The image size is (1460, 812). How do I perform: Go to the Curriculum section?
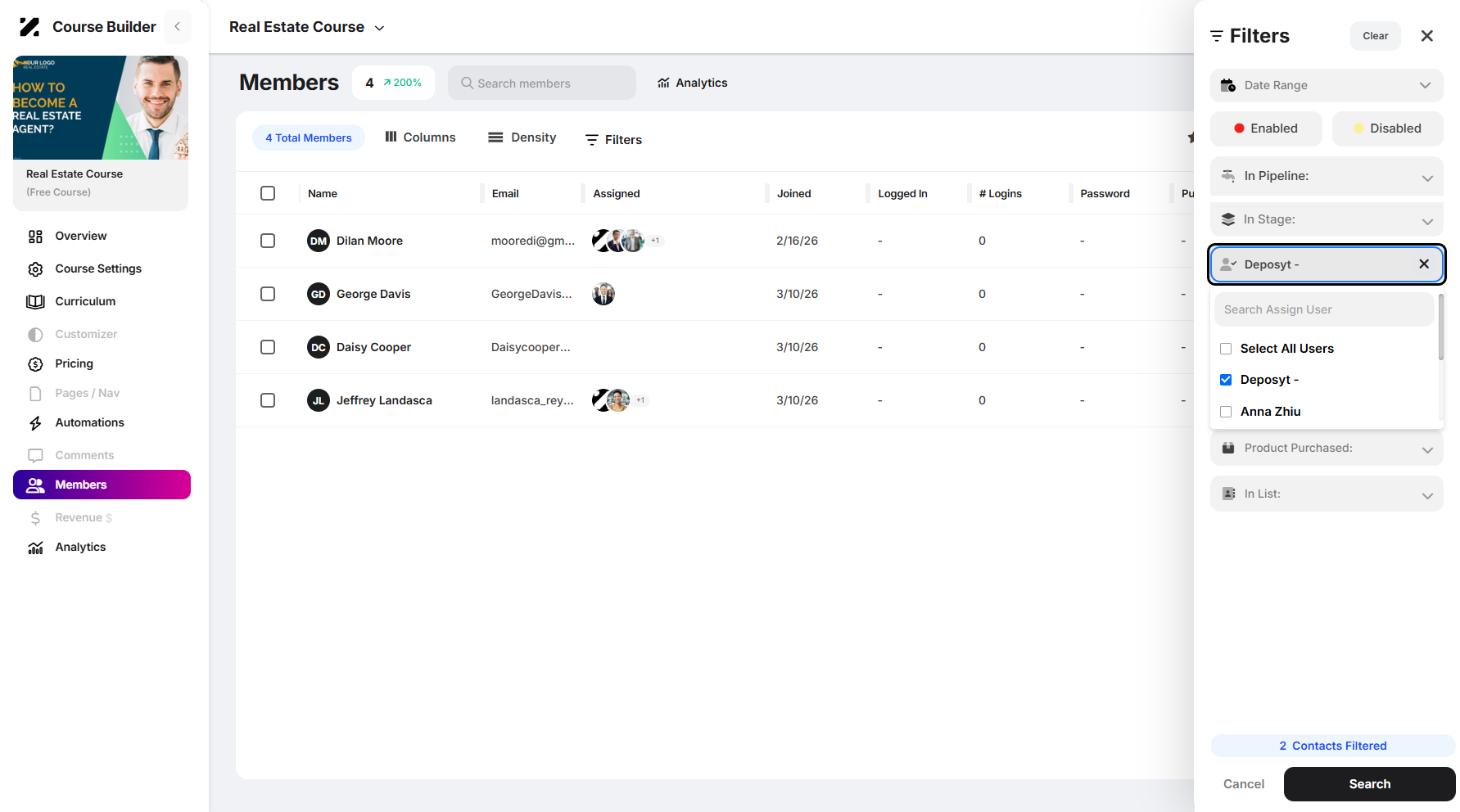pos(85,301)
